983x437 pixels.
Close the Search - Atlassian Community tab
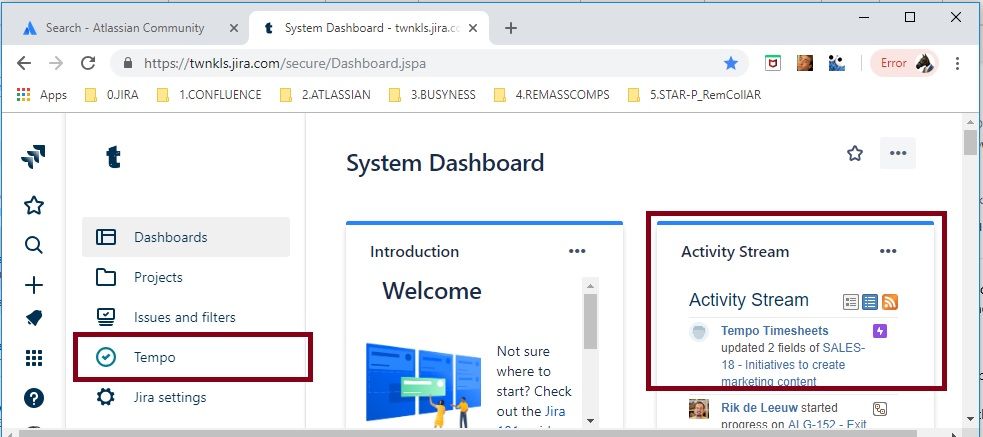233,28
